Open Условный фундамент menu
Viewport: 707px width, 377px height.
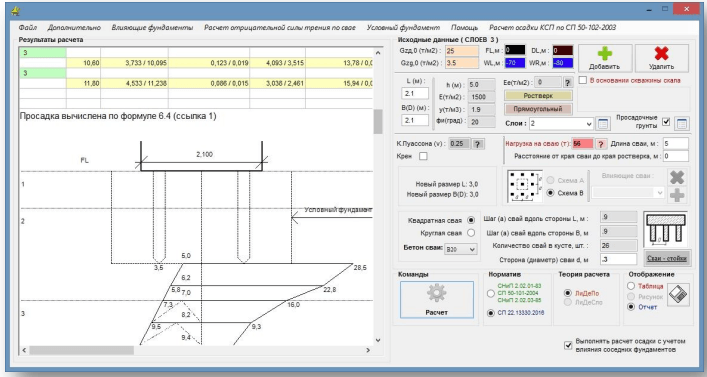pyautogui.click(x=403, y=28)
